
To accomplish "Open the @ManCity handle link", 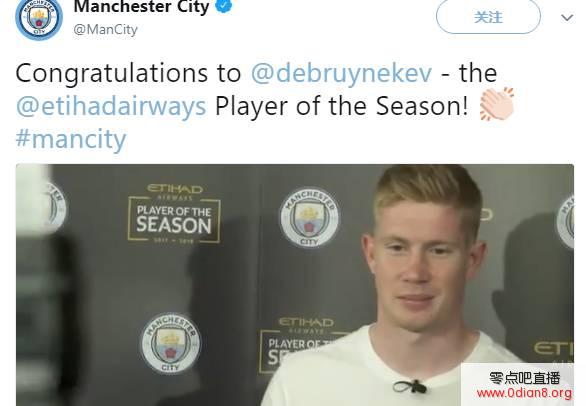I will point(105,30).
